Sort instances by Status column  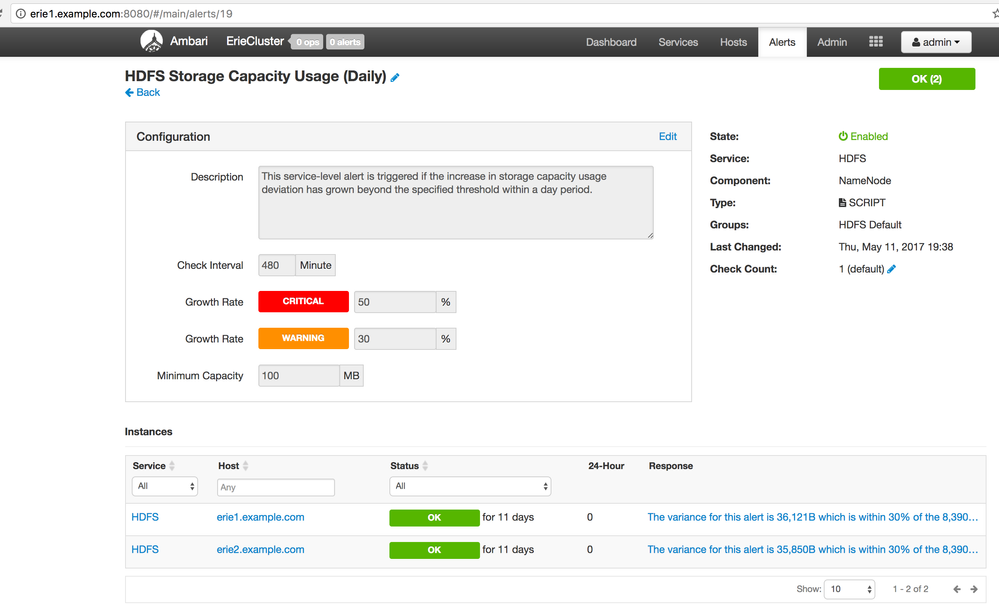425,466
